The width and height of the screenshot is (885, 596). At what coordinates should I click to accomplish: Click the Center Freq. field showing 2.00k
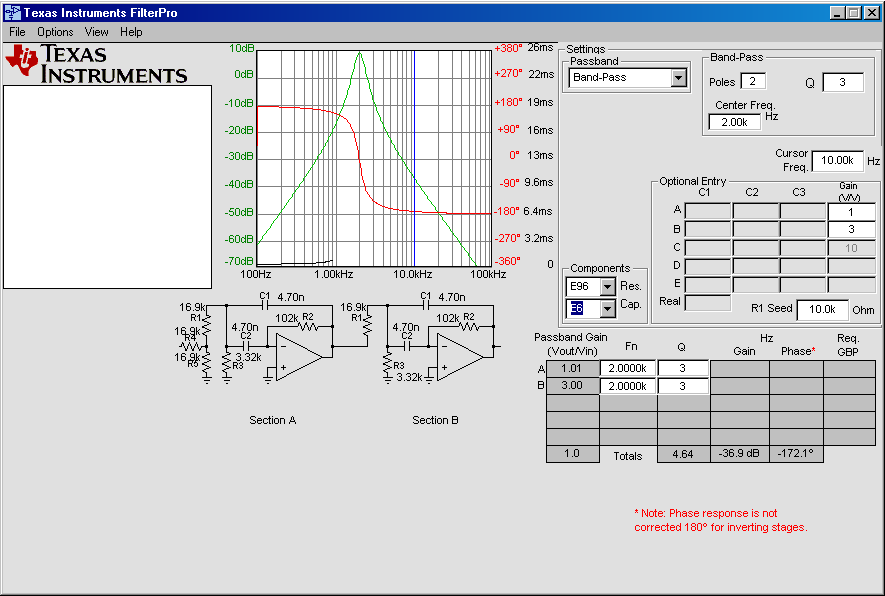[734, 122]
